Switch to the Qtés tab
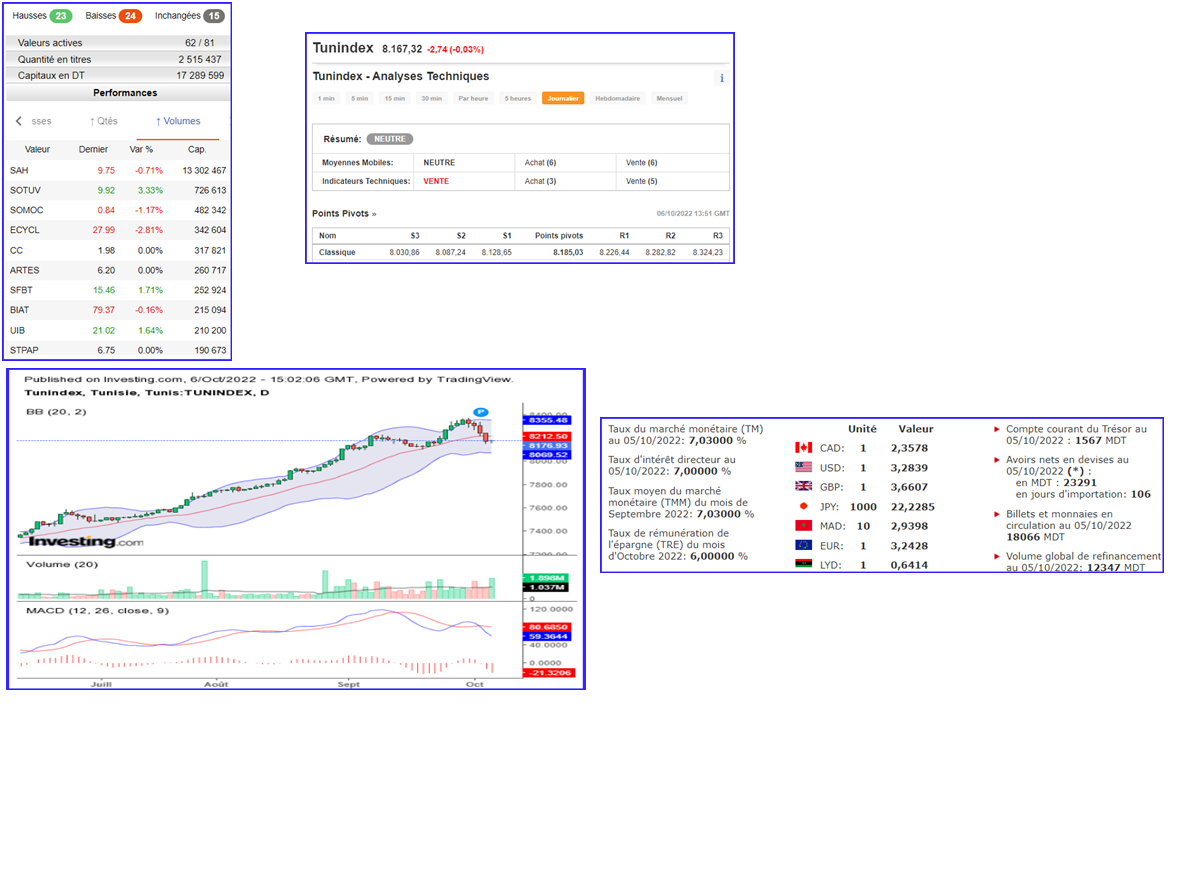The image size is (1200, 885). 103,121
